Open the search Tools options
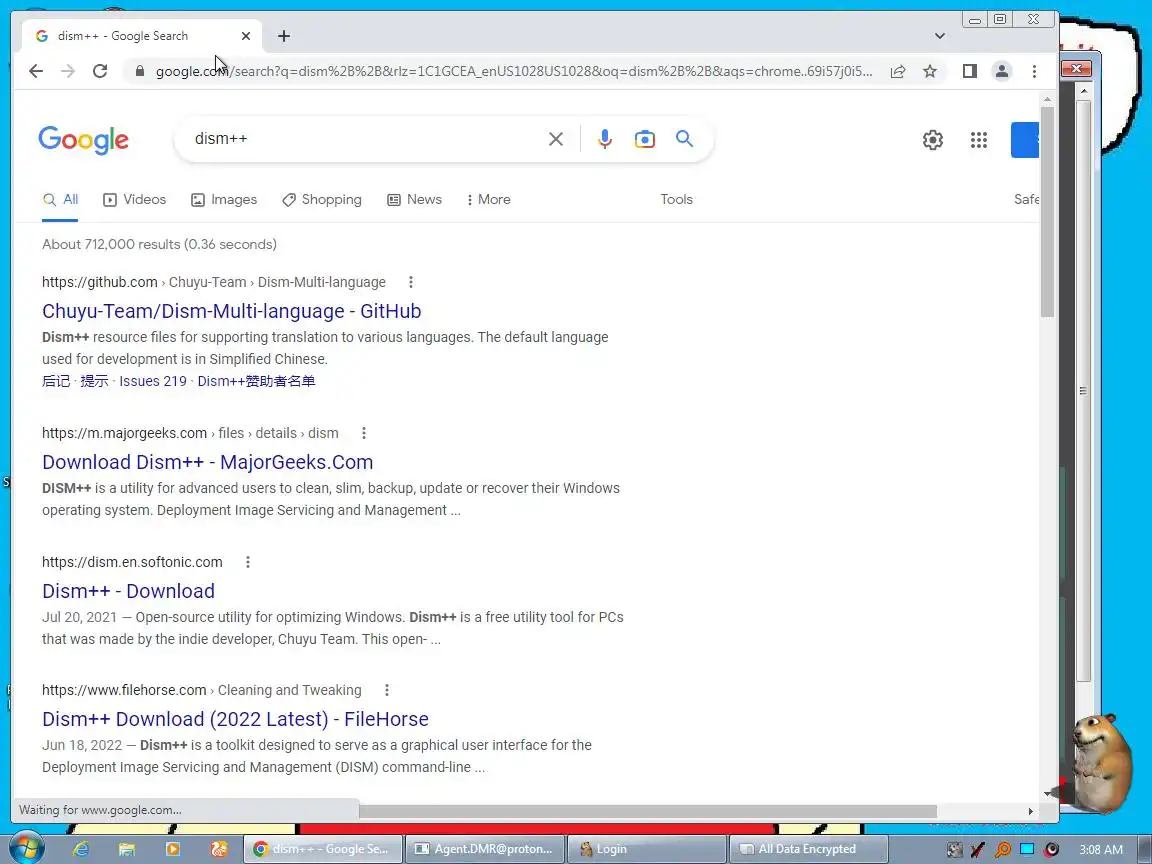This screenshot has height=864, width=1152. (676, 200)
